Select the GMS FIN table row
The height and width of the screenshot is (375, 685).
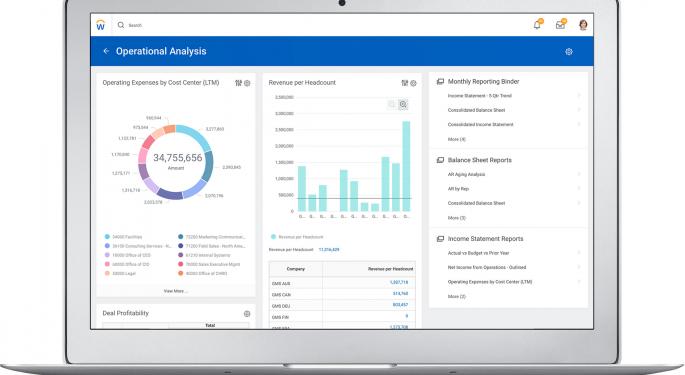click(342, 317)
